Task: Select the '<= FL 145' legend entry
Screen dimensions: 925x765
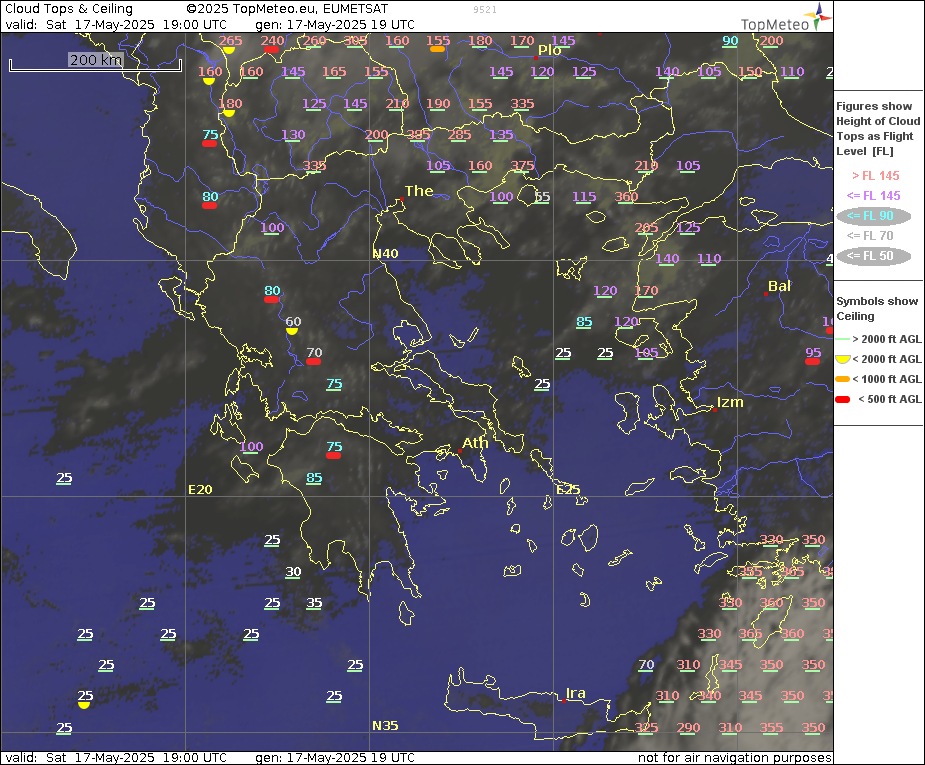Action: [873, 196]
